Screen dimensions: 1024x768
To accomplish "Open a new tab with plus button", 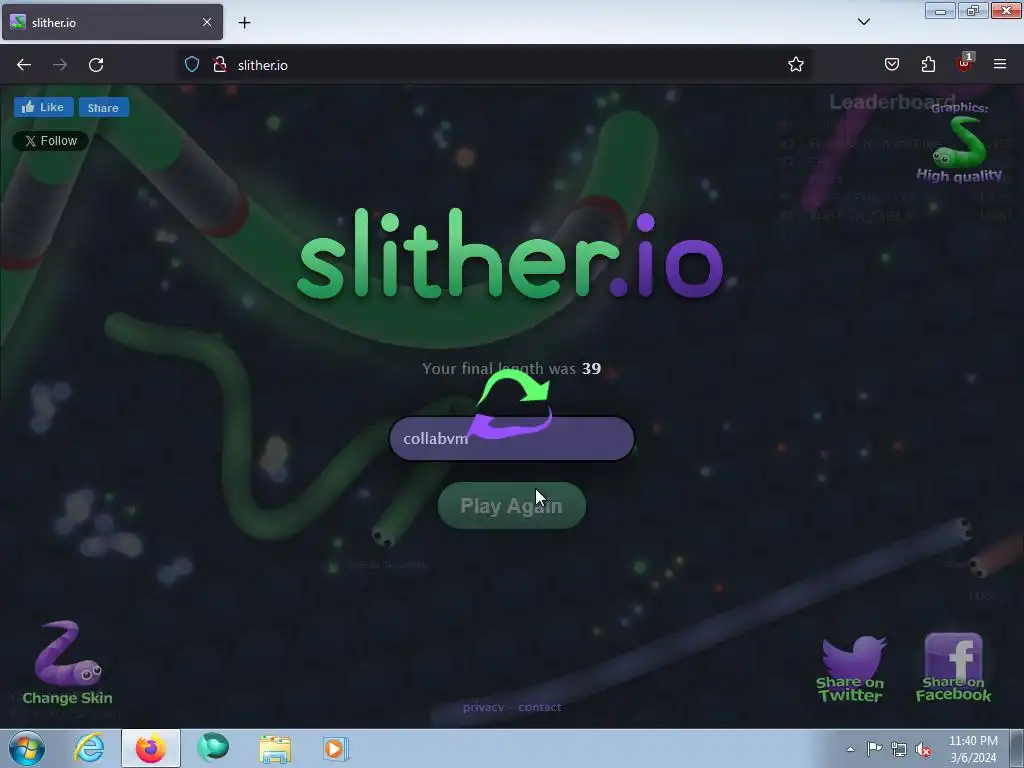I will [x=244, y=23].
